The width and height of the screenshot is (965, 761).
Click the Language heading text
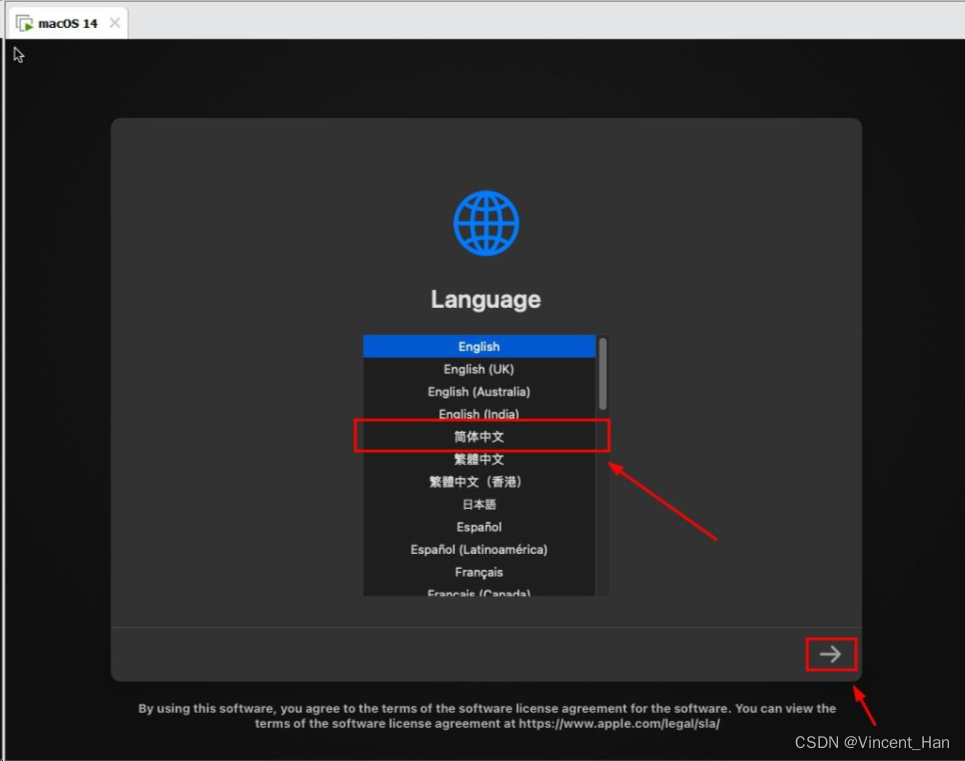click(486, 300)
